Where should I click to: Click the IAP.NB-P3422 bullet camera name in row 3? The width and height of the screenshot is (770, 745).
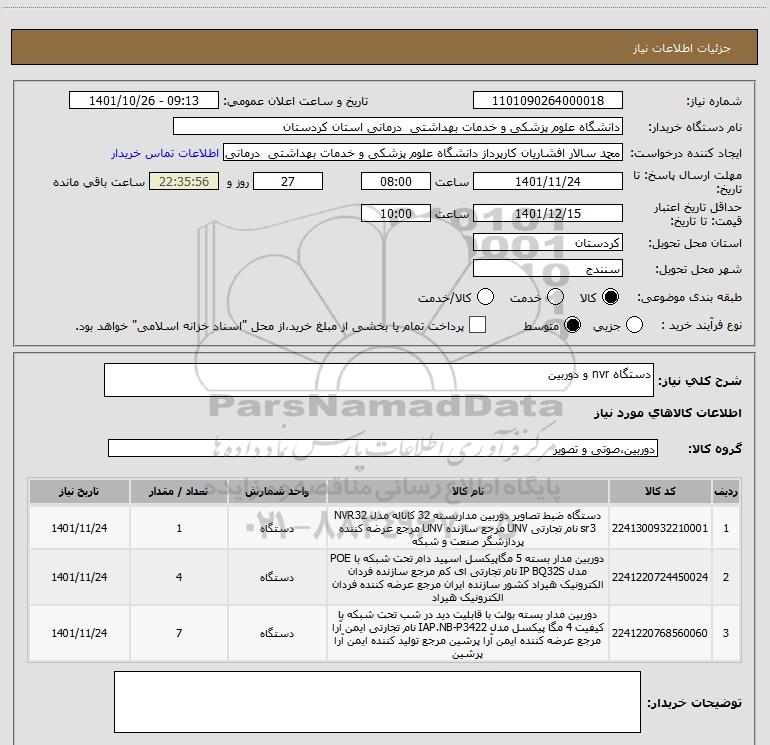tap(468, 634)
